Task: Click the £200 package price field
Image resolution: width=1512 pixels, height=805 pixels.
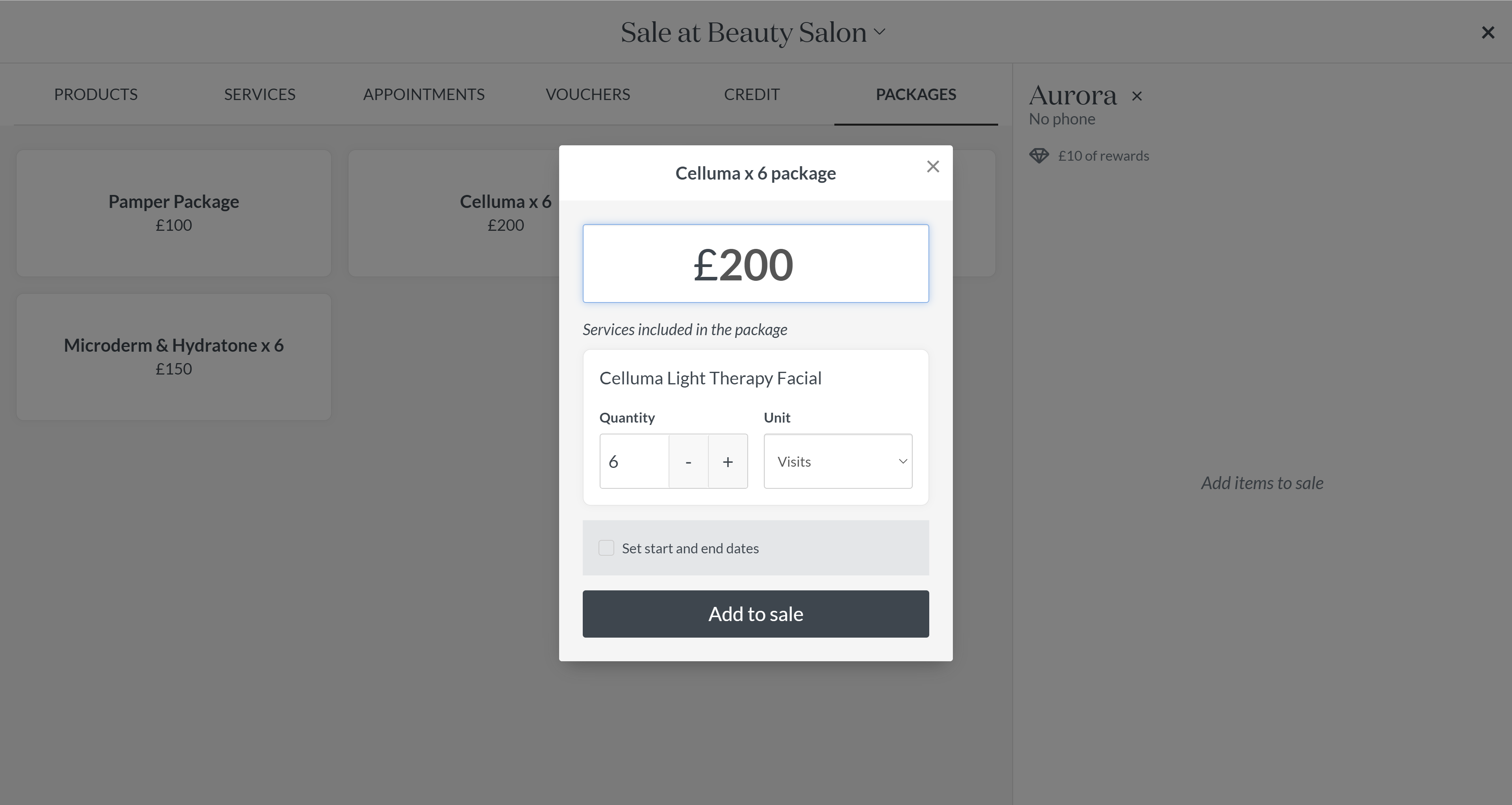Action: coord(756,263)
